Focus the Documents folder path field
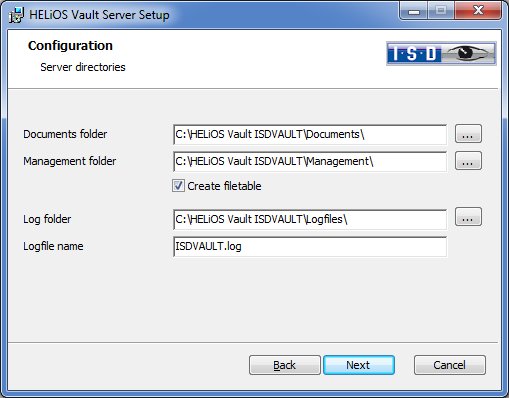Screen dimensions: 509x398 click(310, 134)
